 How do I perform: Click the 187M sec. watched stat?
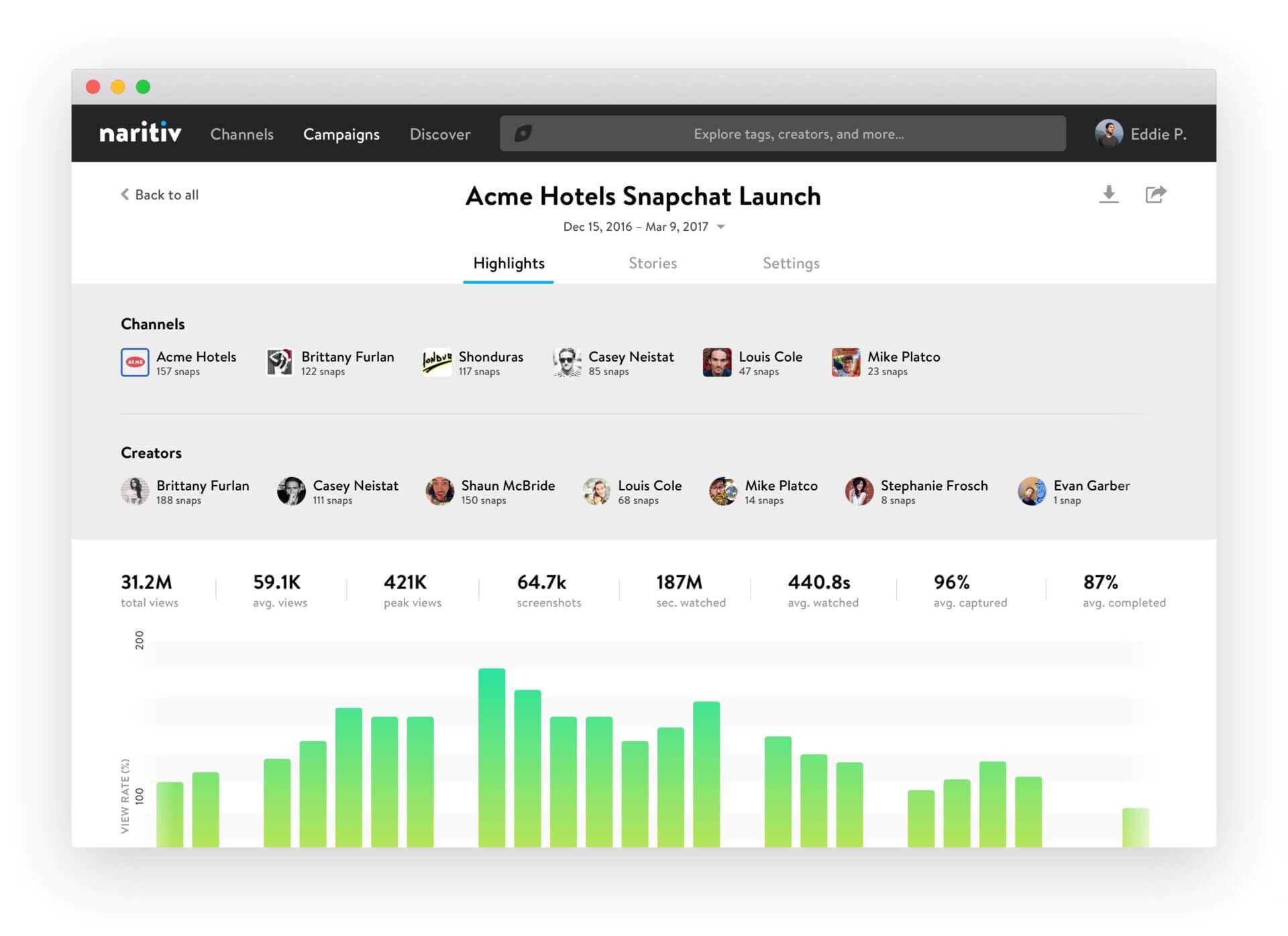[691, 590]
